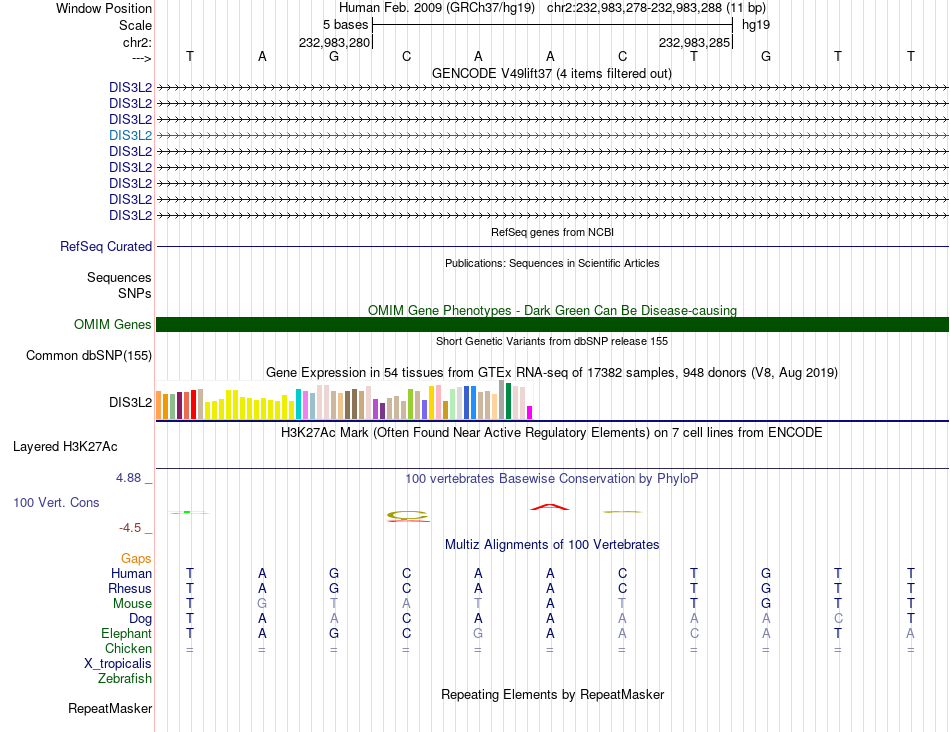The image size is (950, 732).
Task: Select the Chicken species row label
Action: tap(128, 648)
